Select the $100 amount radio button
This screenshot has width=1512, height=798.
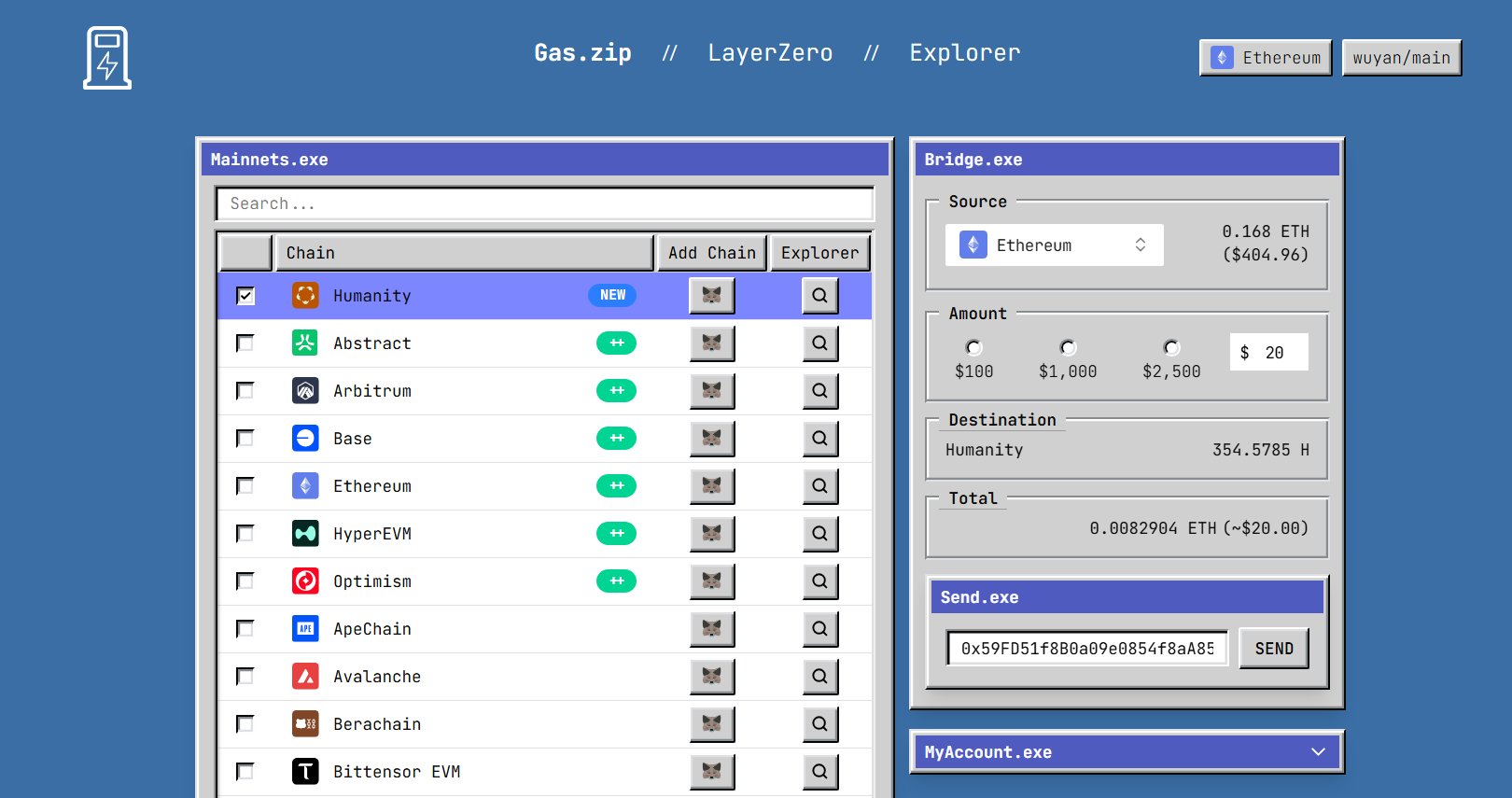(x=973, y=347)
